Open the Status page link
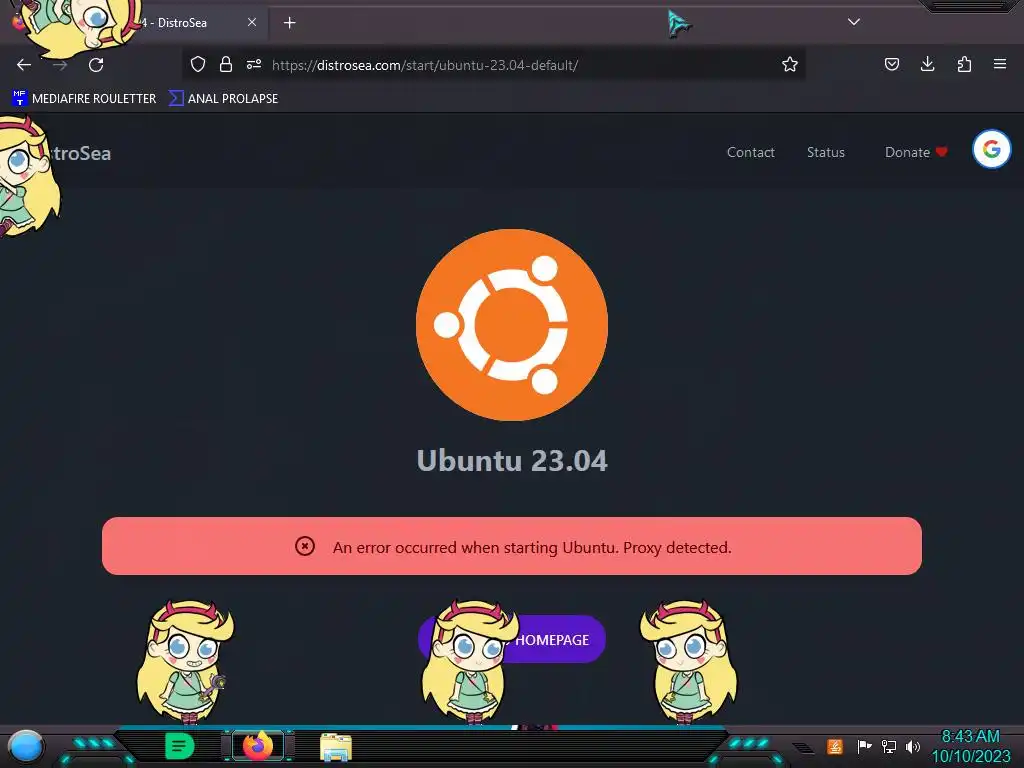The width and height of the screenshot is (1024, 768). 825,152
